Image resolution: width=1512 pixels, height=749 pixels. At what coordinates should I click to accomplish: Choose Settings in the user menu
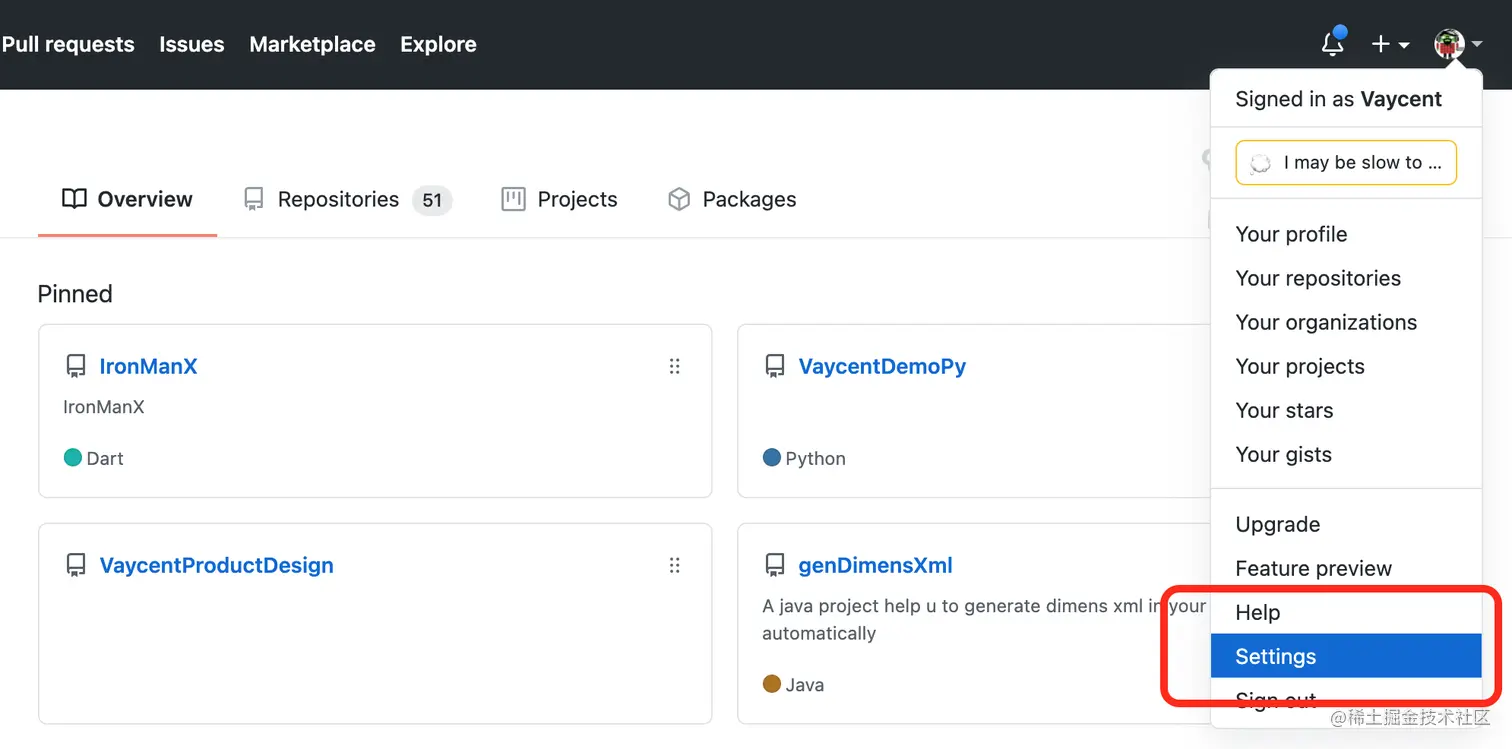(x=1275, y=656)
